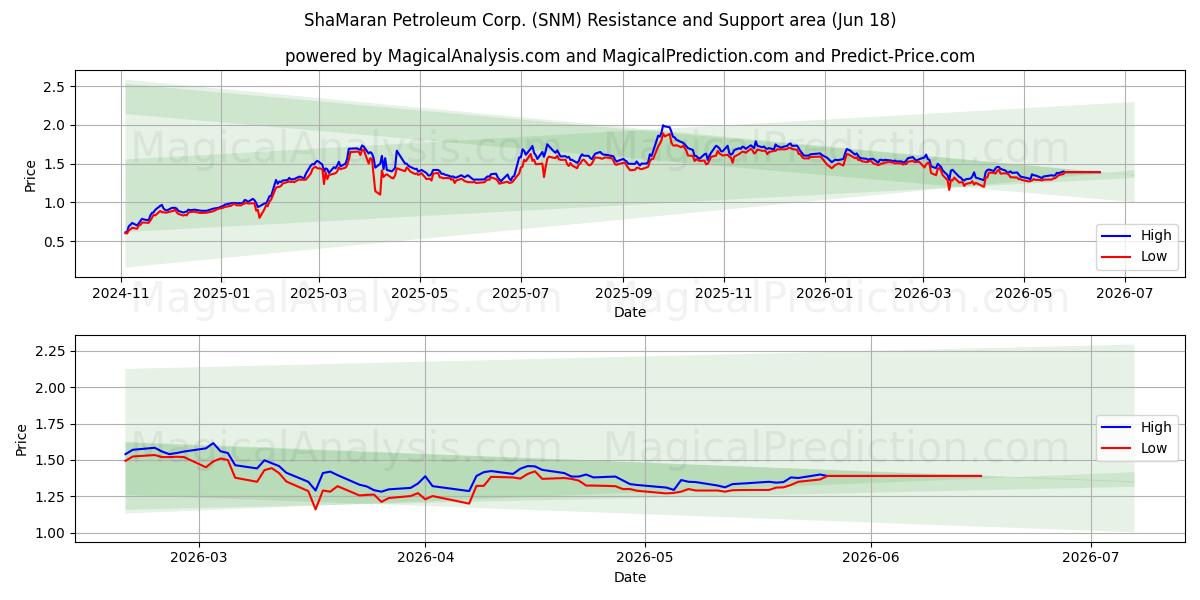Click the 'Date' axis label under the top chart

[x=630, y=312]
